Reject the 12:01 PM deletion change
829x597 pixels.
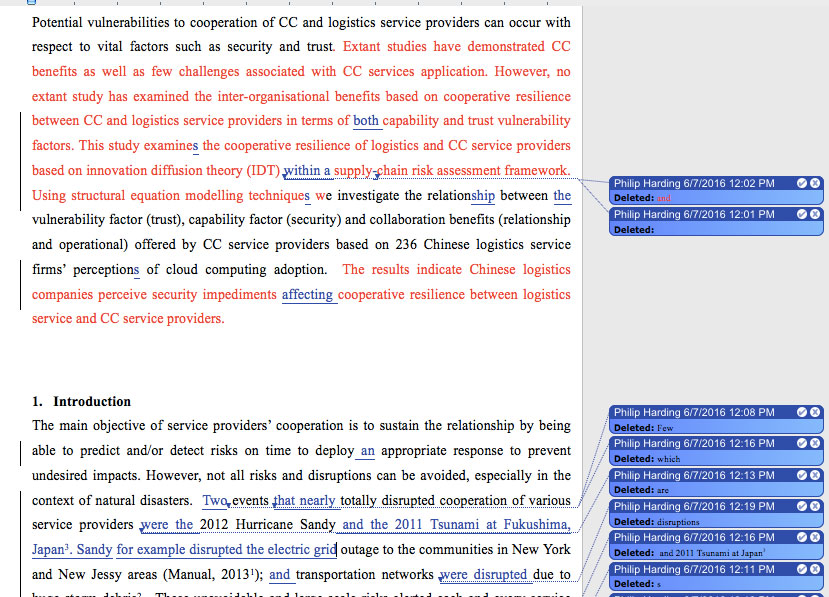tap(815, 214)
